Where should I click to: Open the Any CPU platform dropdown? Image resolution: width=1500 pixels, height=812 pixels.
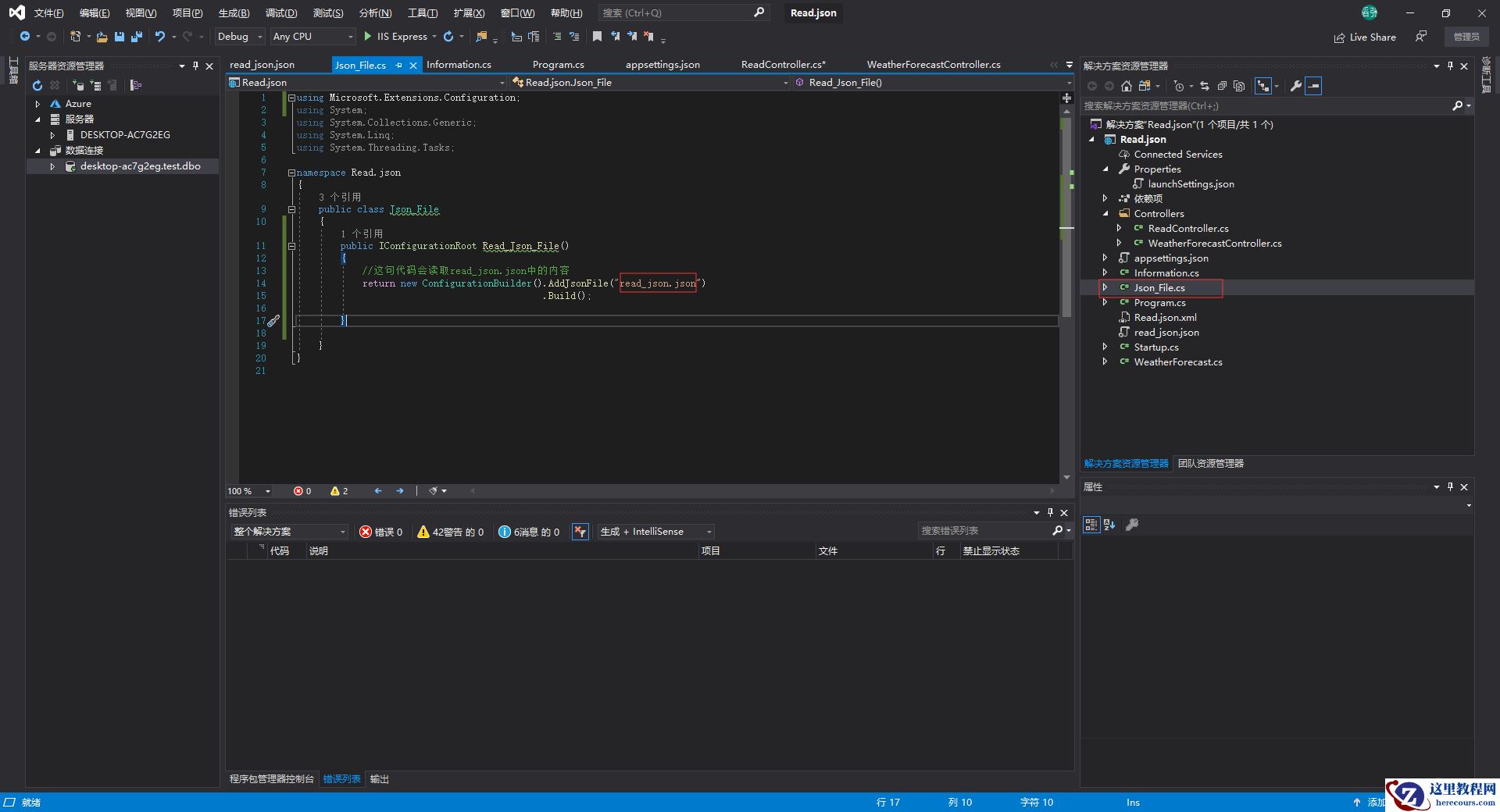tap(312, 37)
